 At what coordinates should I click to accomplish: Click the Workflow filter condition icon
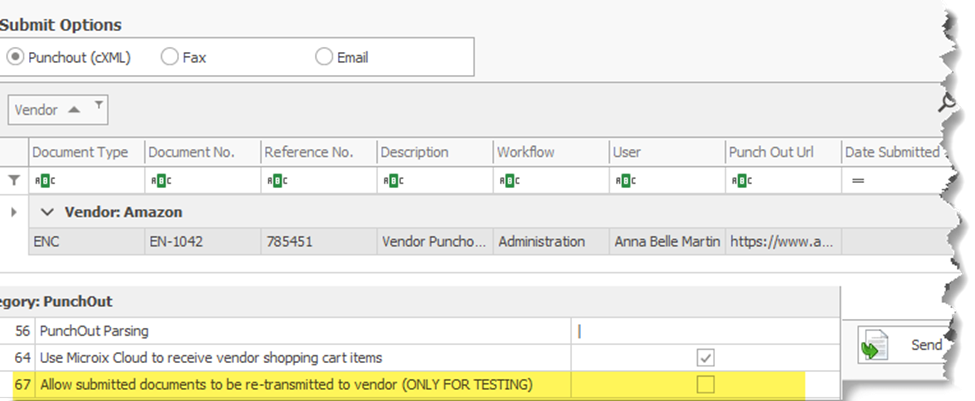coord(508,181)
